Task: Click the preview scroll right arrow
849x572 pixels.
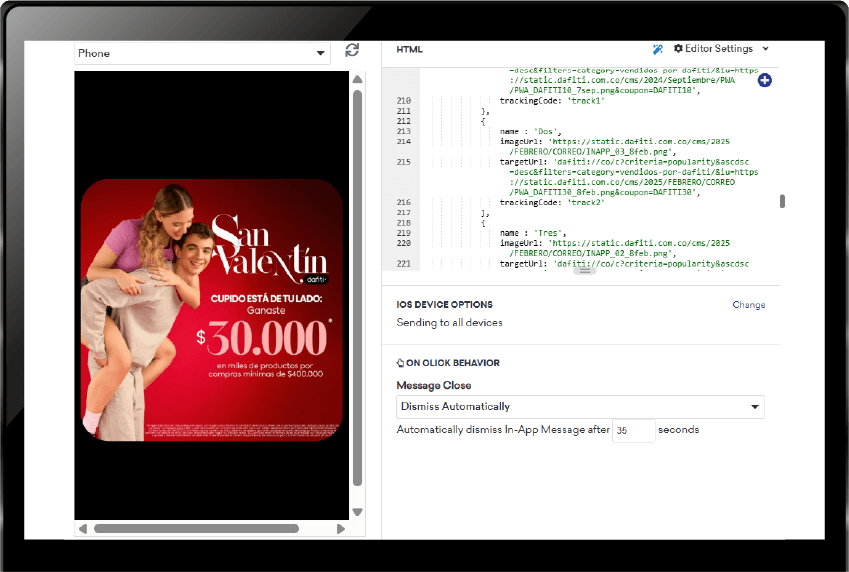Action: [x=341, y=529]
